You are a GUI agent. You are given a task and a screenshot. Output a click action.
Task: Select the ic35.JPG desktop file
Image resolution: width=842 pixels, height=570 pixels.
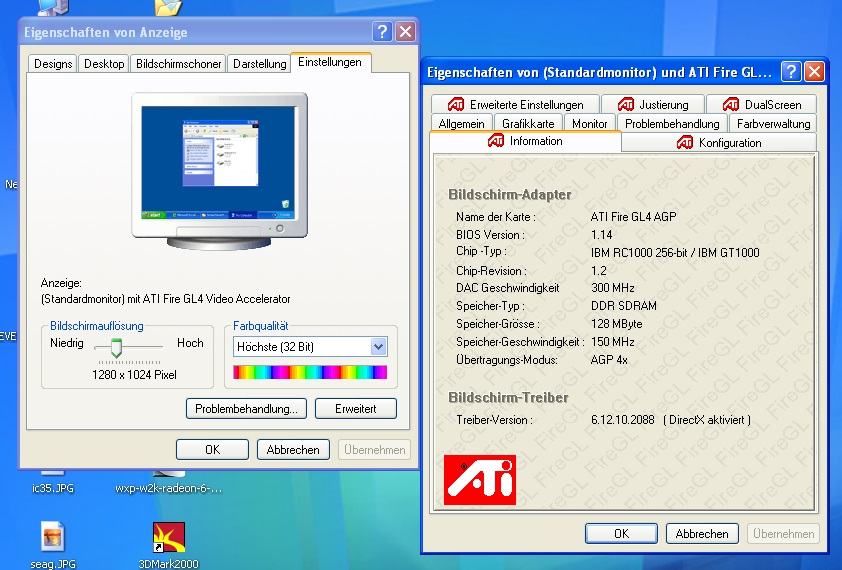(x=53, y=488)
